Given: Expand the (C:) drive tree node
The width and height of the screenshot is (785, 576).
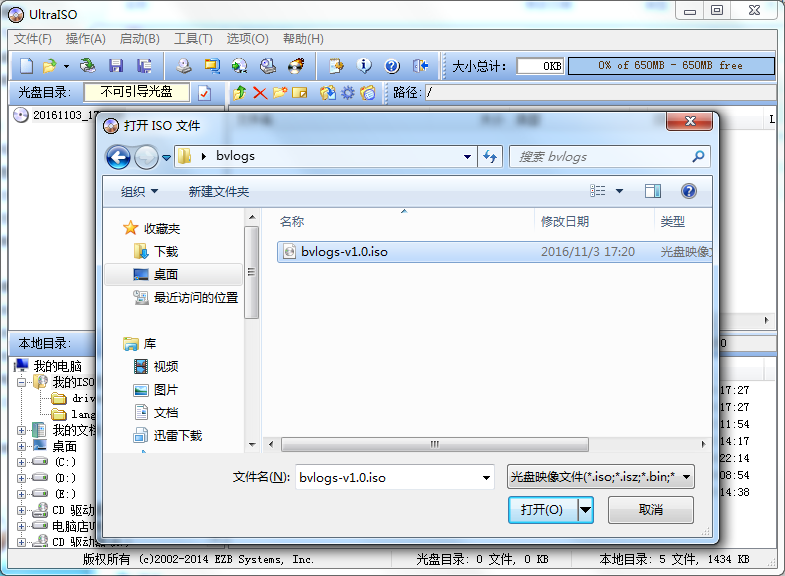Looking at the screenshot, I should (21, 462).
